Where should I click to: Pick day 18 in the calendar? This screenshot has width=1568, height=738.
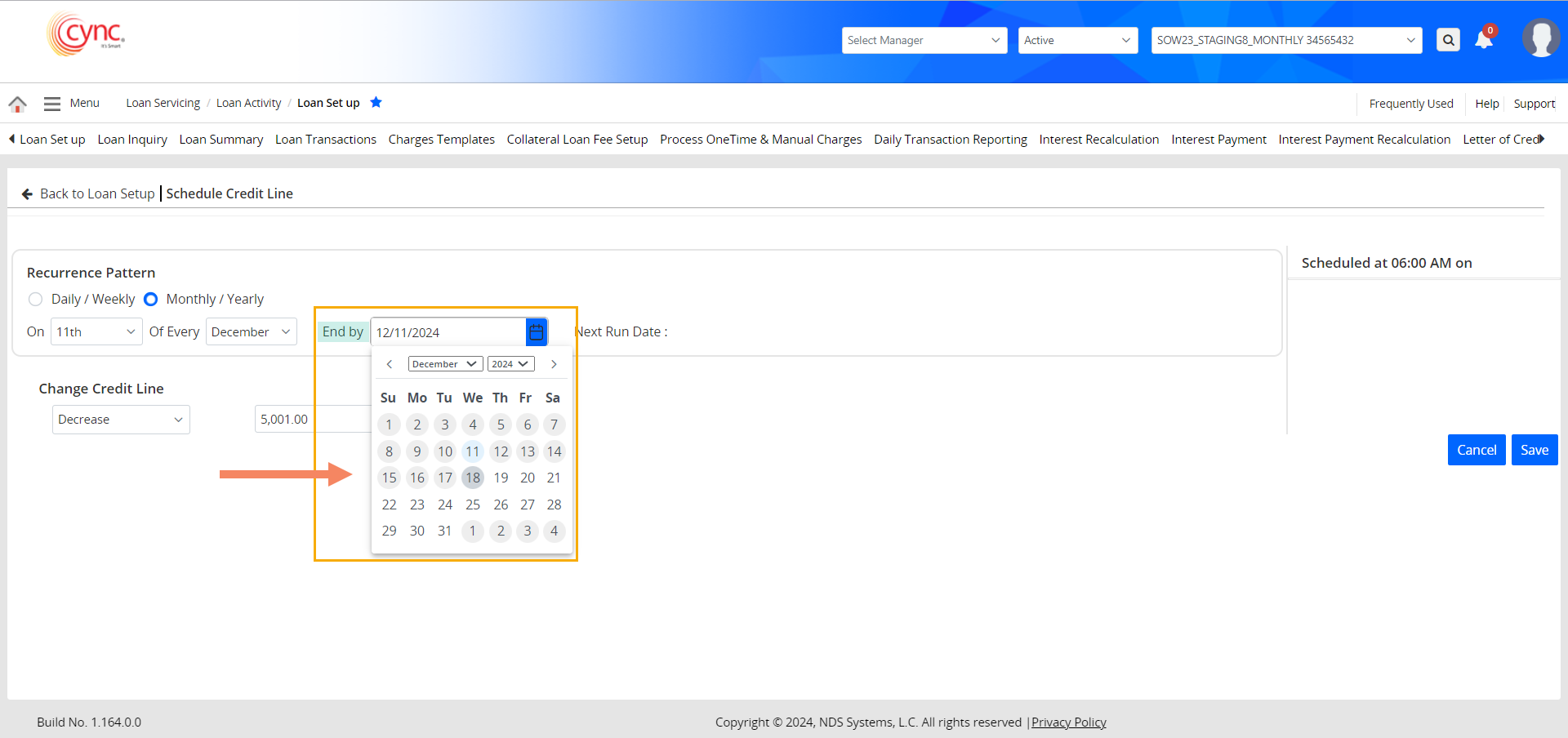473,478
